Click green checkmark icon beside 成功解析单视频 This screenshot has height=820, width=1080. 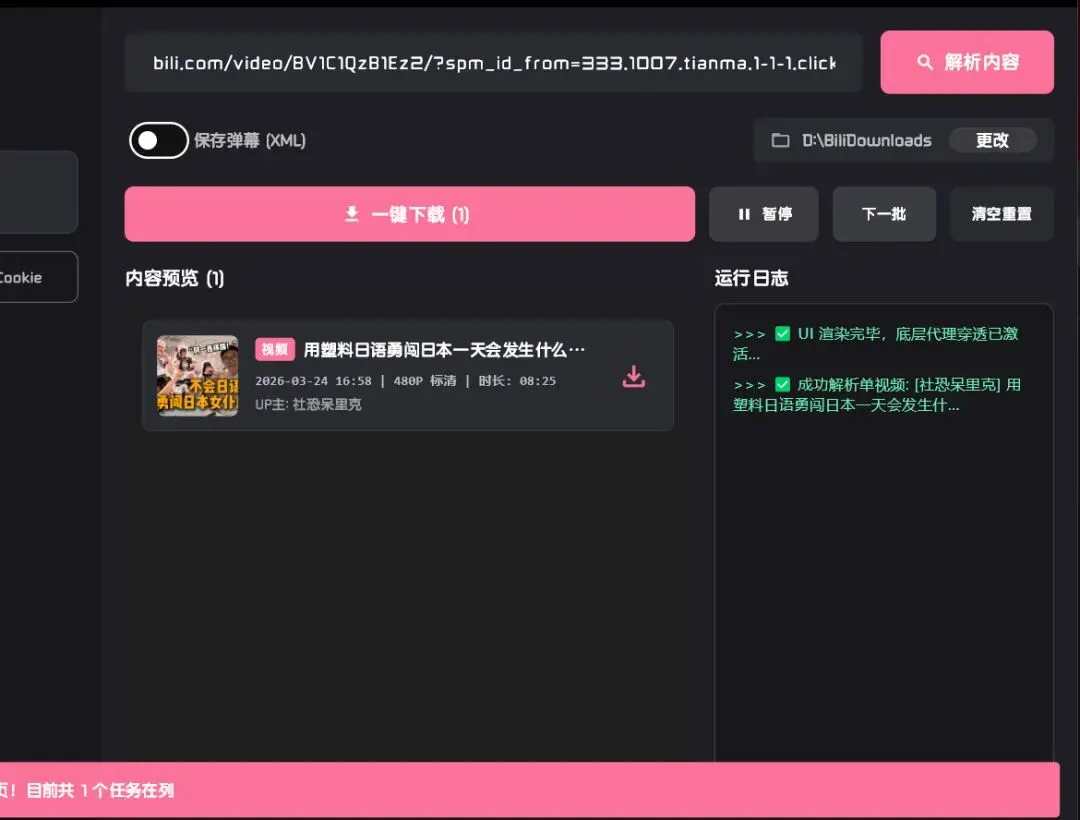(x=782, y=384)
